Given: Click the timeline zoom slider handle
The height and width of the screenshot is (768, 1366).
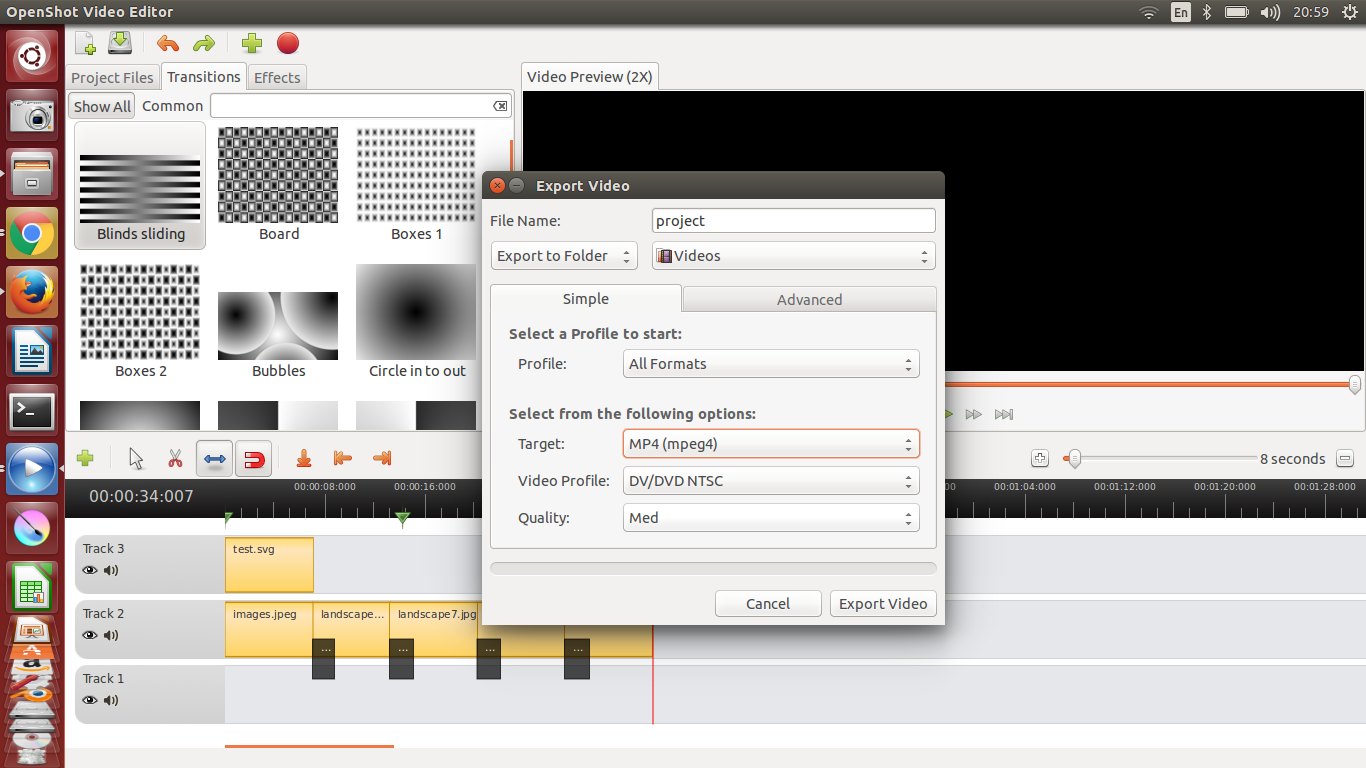Looking at the screenshot, I should tap(1074, 459).
